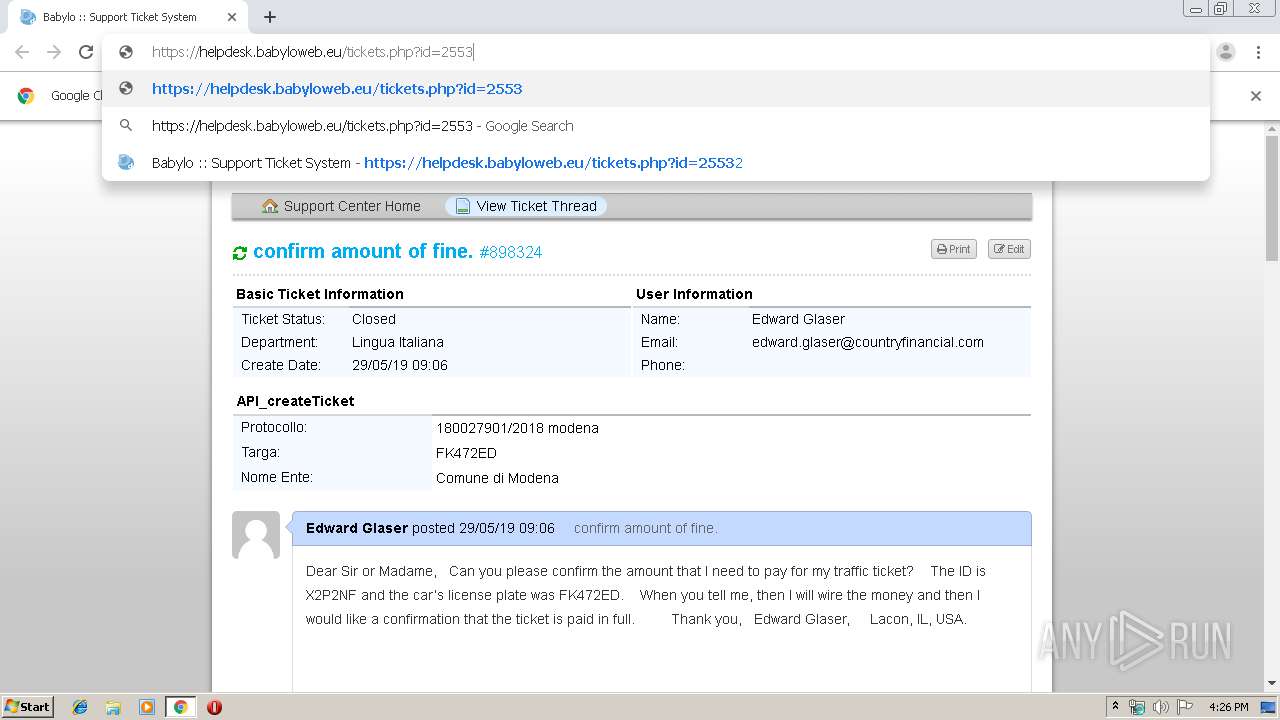The image size is (1280, 720).
Task: Open the Chrome three-dot menu
Action: tap(1258, 52)
